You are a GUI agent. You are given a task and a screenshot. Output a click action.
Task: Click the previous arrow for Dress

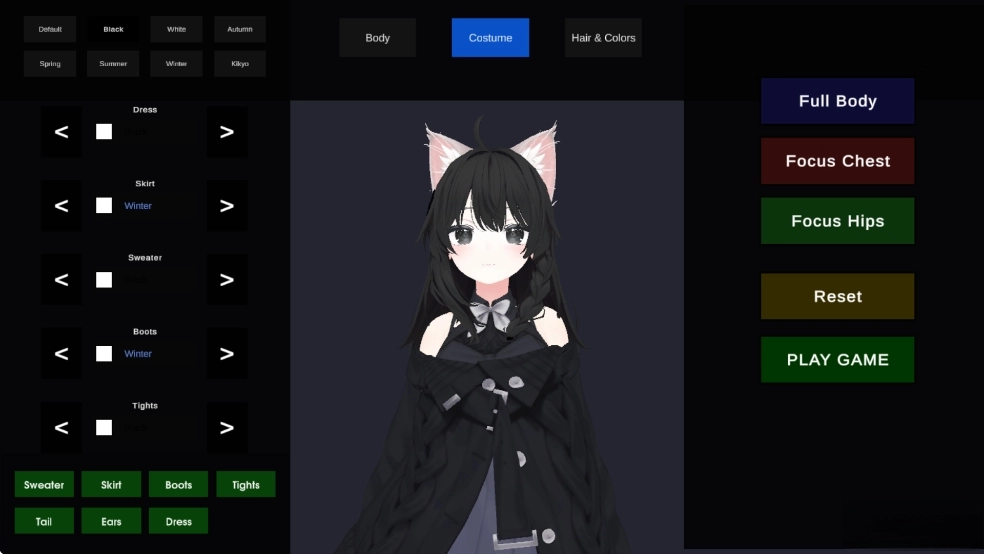coord(61,132)
